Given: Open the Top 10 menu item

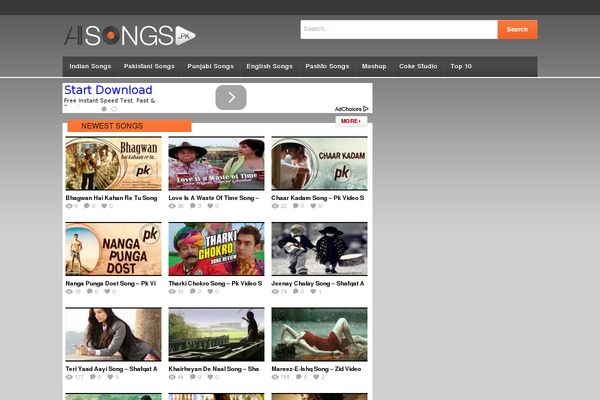Looking at the screenshot, I should click(x=461, y=67).
